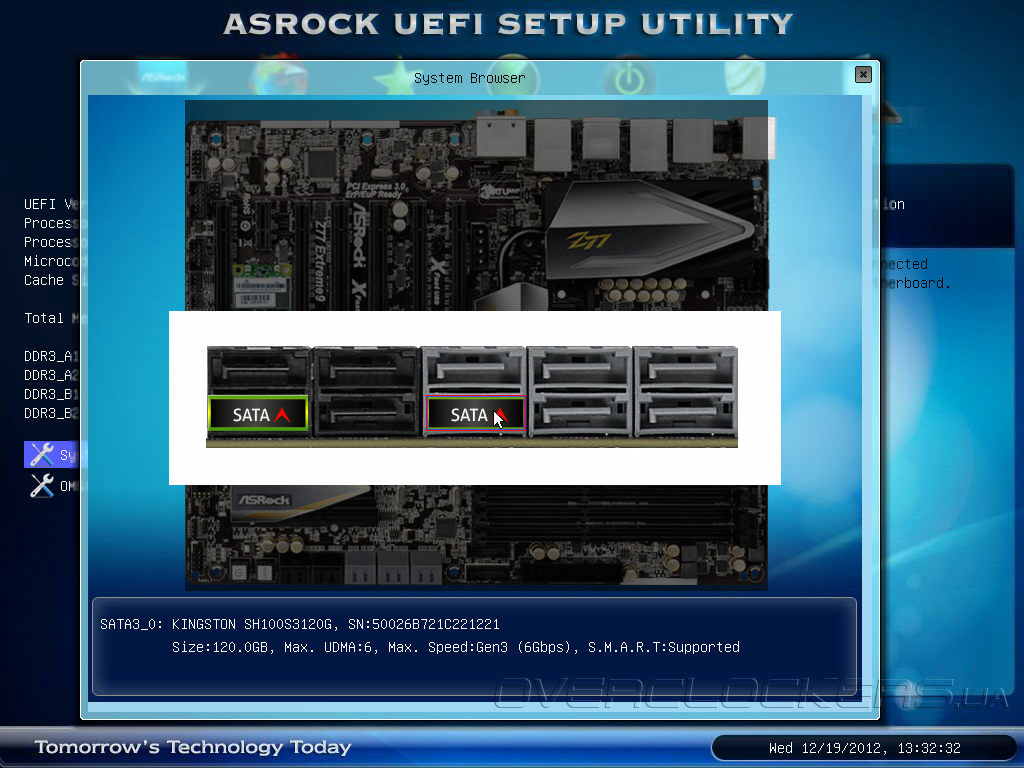This screenshot has height=768, width=1024.
Task: Click the Z77 chipset heatsink on motherboard image
Action: (x=647, y=229)
